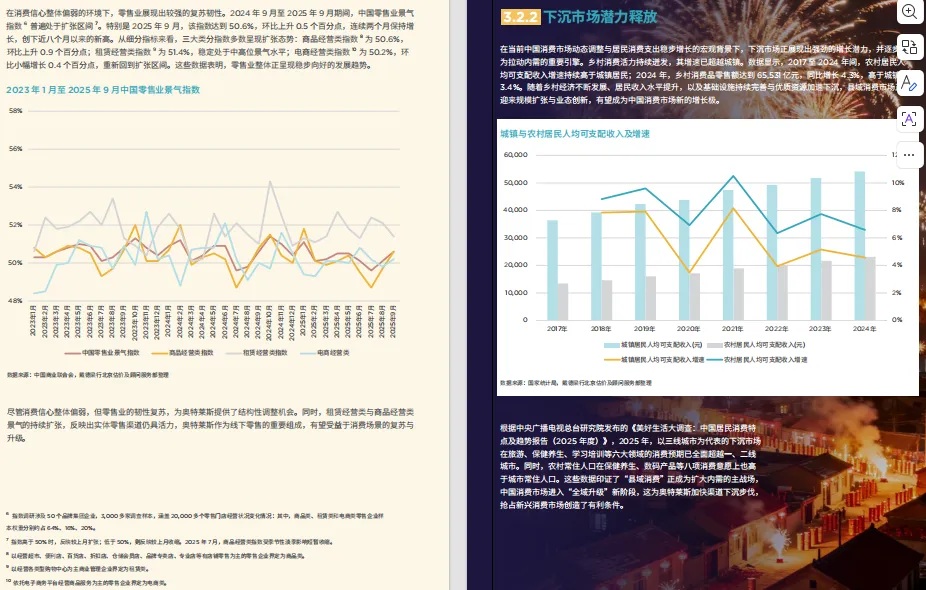Click the tall 2024年 urban income bar
This screenshot has width=926, height=590.
[x=860, y=246]
